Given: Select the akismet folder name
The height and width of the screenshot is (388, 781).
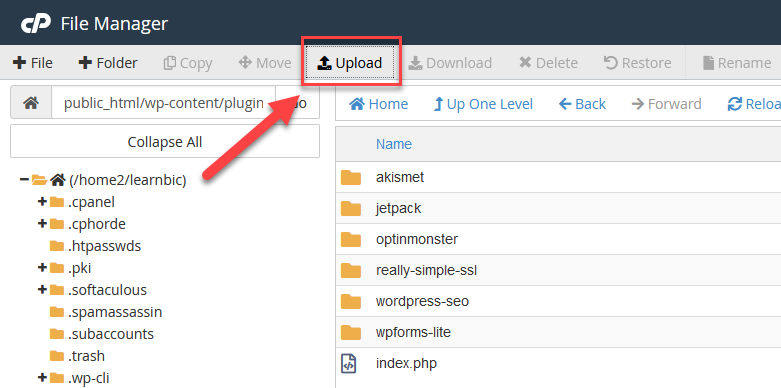Looking at the screenshot, I should tap(400, 177).
